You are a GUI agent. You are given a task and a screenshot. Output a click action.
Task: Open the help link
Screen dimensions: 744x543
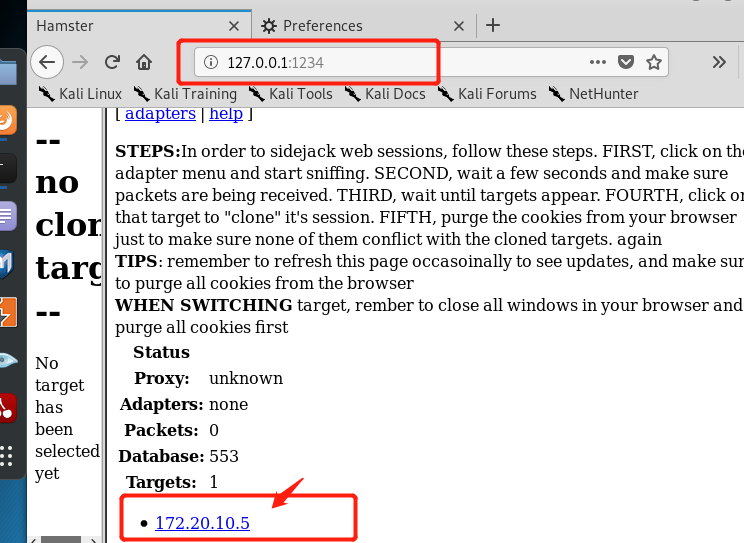click(x=226, y=114)
